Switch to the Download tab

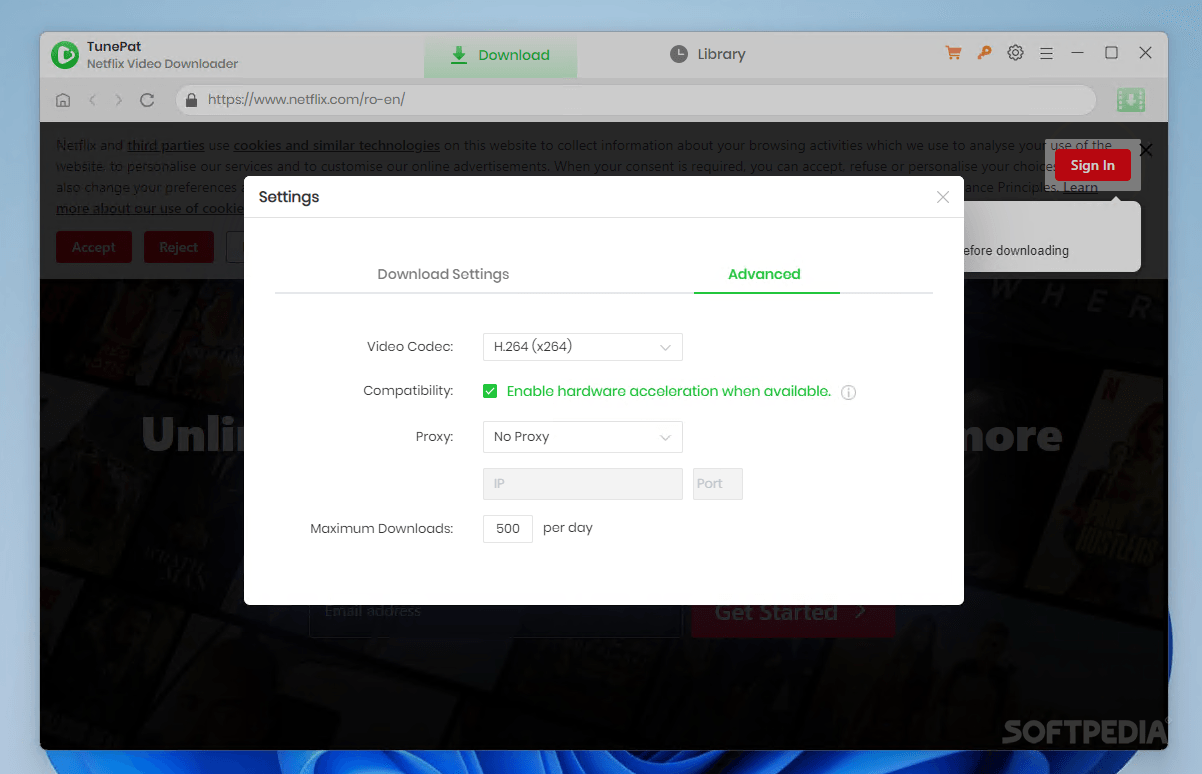(x=500, y=55)
